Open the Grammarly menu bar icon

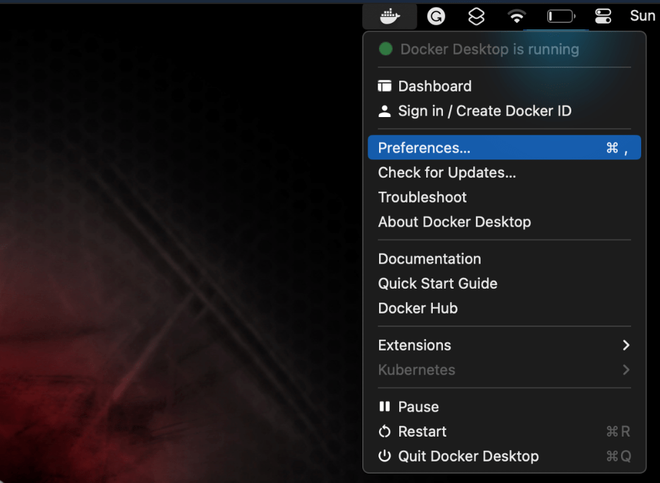[436, 17]
